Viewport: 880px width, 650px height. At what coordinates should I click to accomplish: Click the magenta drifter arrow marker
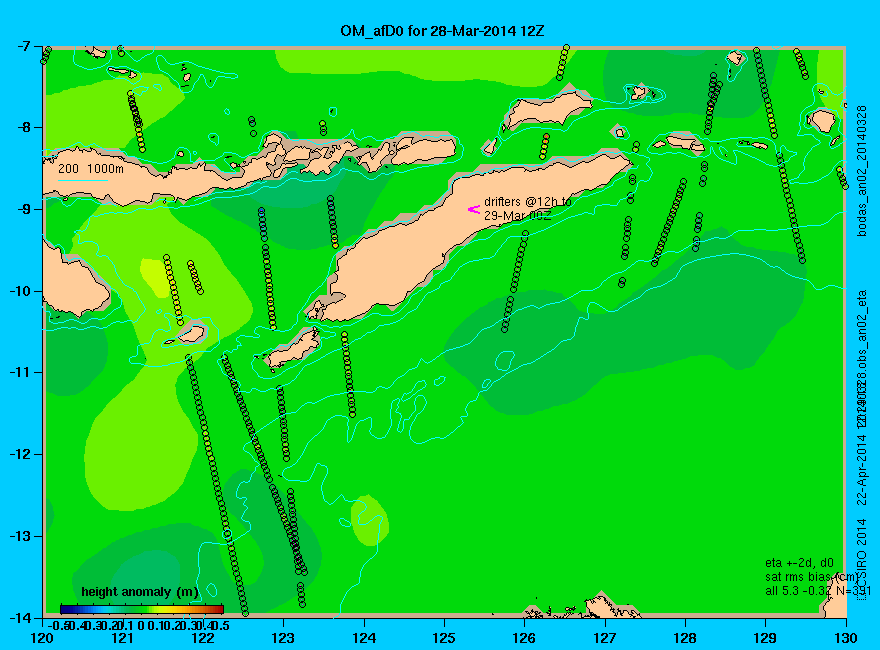[x=474, y=209]
